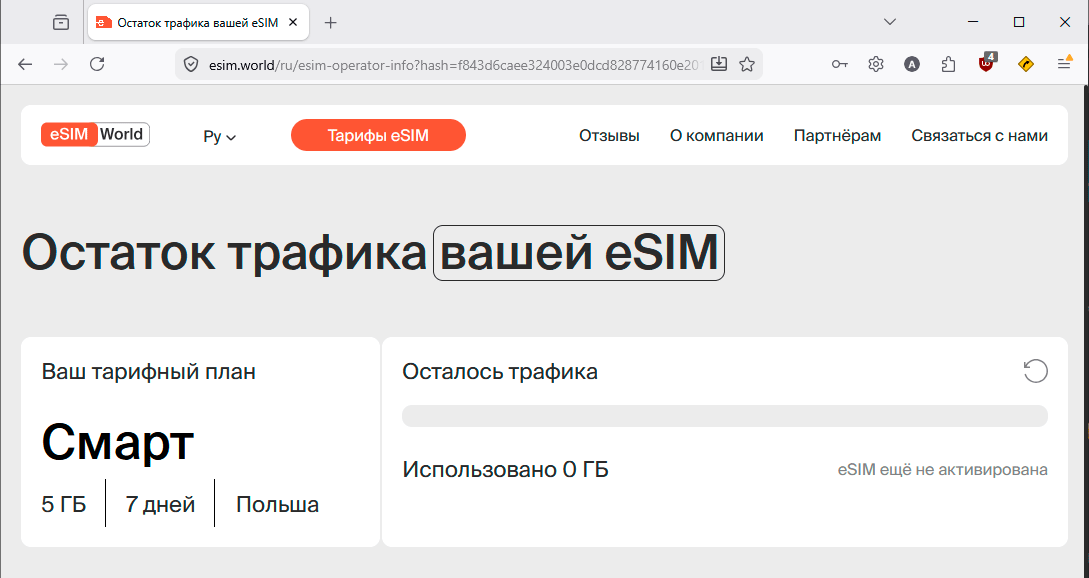Open the saved passwords key icon
This screenshot has height=578, width=1089.
click(840, 65)
